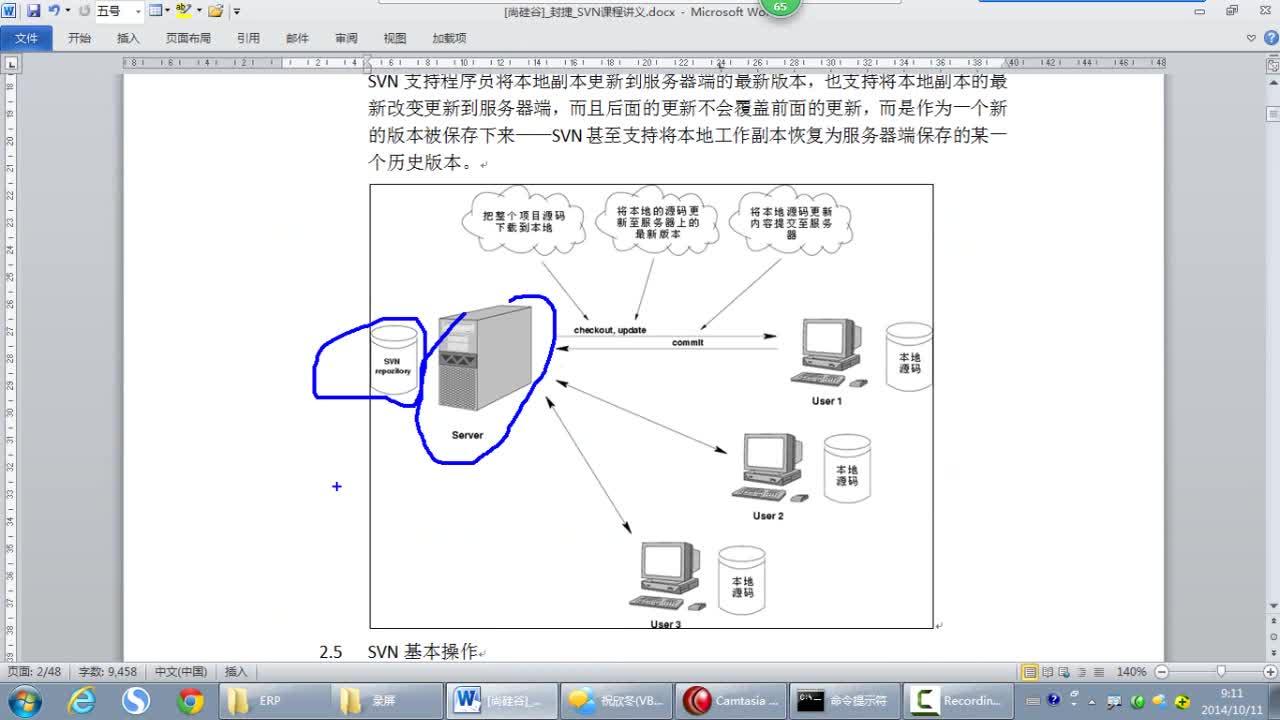Viewport: 1280px width, 720px height.
Task: Switch to Recording taskbar window
Action: click(960, 701)
